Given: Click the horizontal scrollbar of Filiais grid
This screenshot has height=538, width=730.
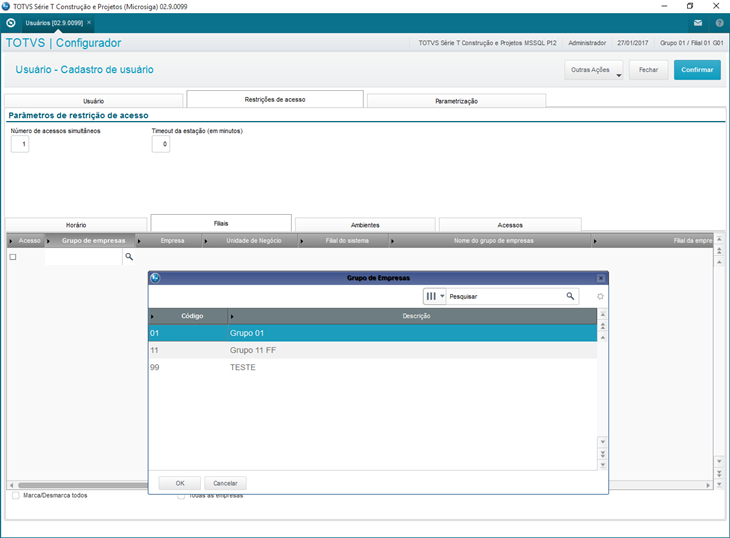Looking at the screenshot, I should [82, 485].
